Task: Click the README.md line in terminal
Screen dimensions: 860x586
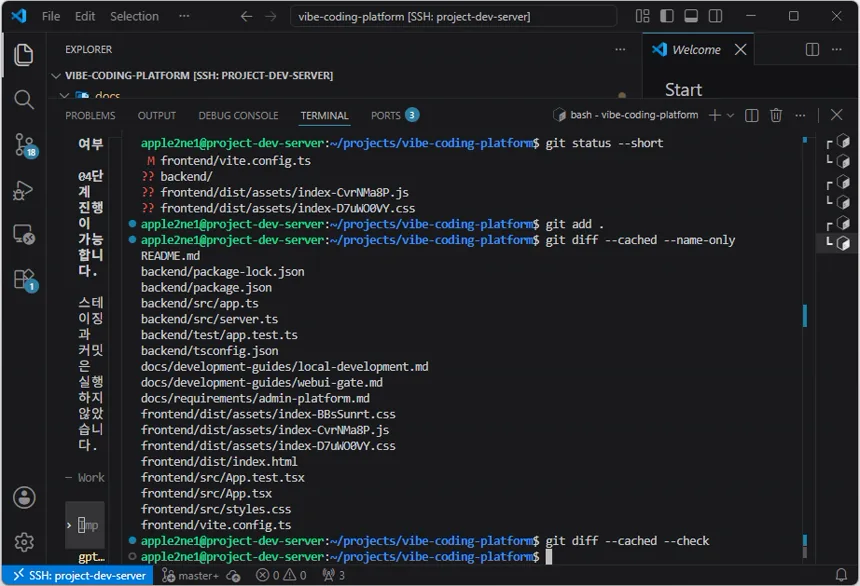Action: 171,256
